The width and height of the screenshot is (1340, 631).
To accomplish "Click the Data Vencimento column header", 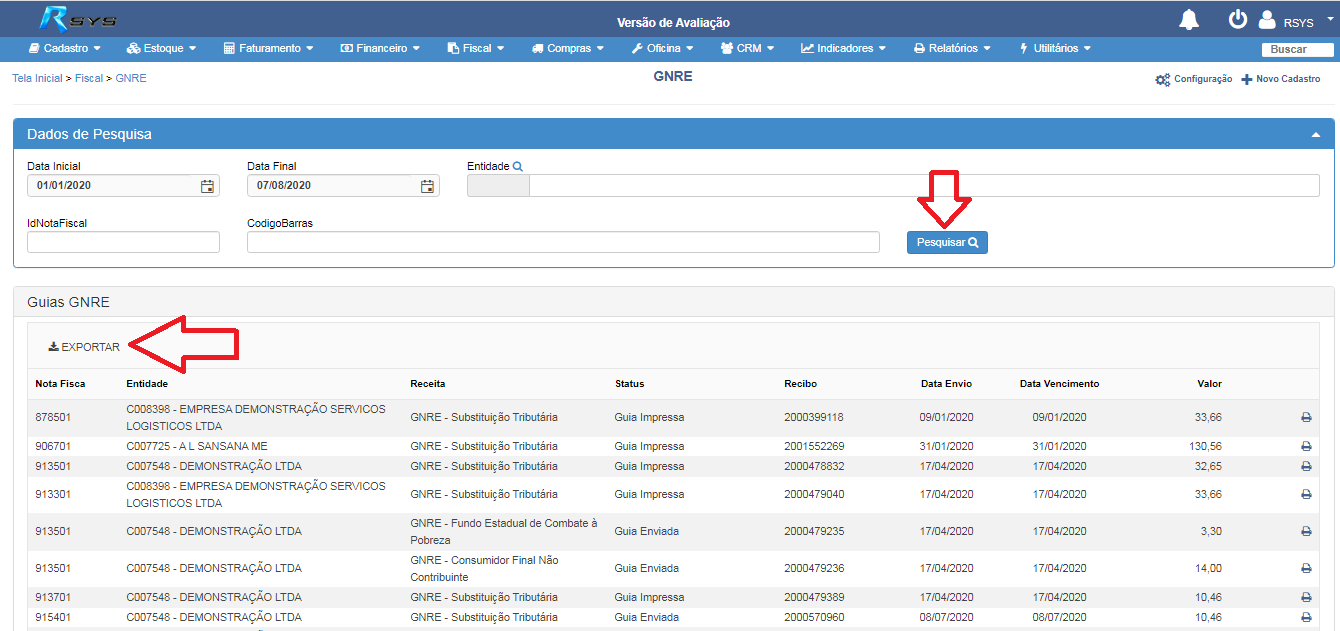I will (x=1059, y=384).
